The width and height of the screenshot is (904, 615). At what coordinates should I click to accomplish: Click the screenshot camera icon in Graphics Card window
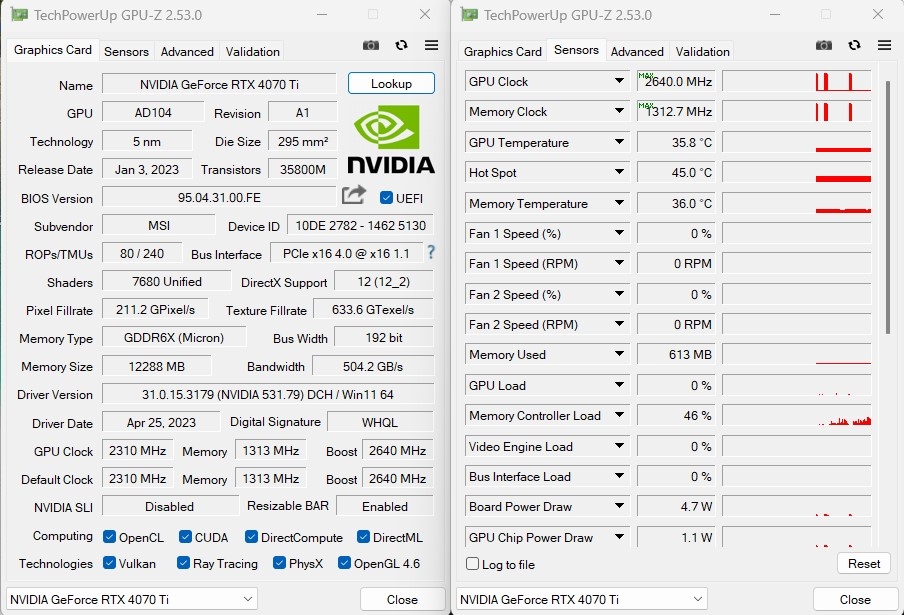(x=371, y=45)
